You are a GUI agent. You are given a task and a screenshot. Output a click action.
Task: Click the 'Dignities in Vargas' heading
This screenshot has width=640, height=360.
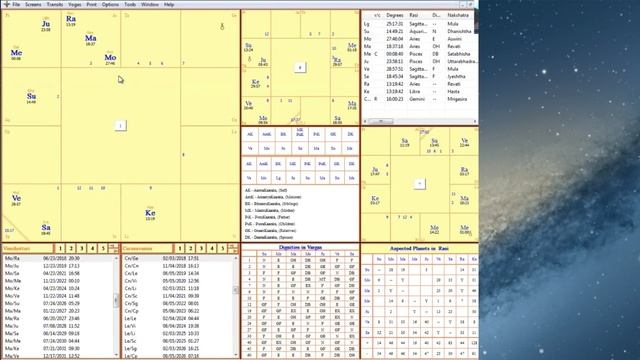coord(300,247)
